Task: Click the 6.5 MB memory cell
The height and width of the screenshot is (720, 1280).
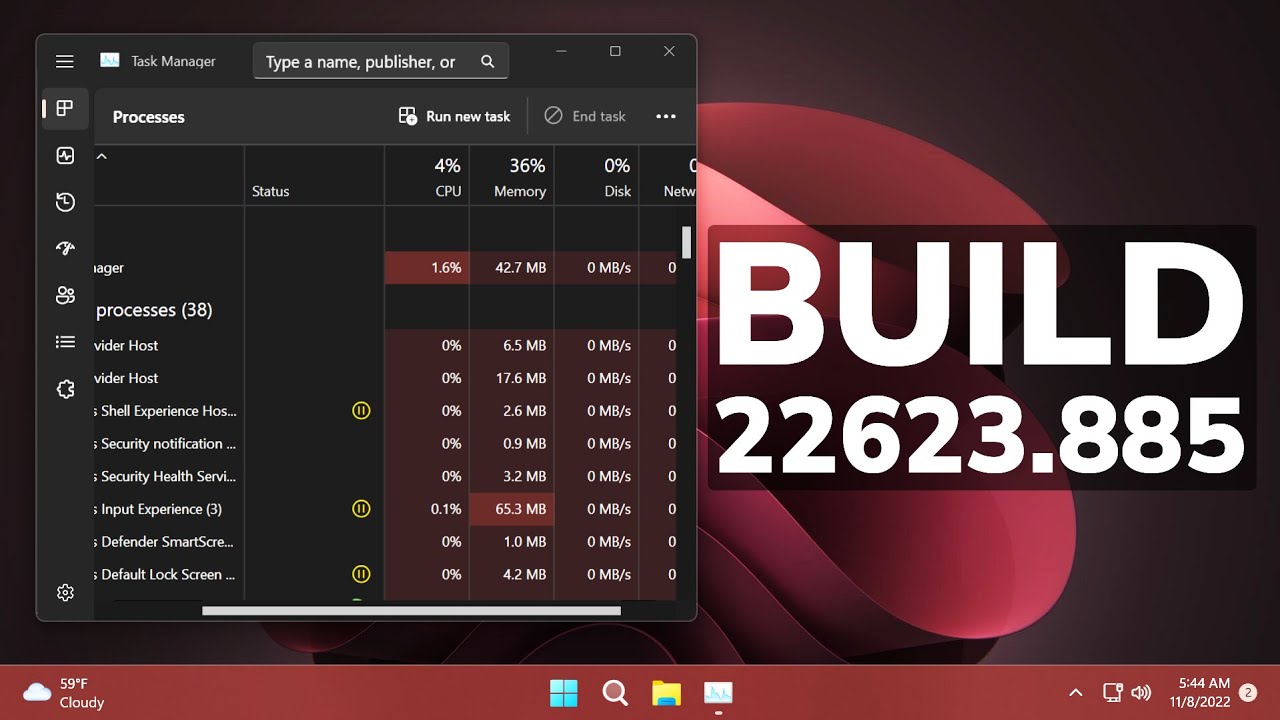Action: coord(512,345)
